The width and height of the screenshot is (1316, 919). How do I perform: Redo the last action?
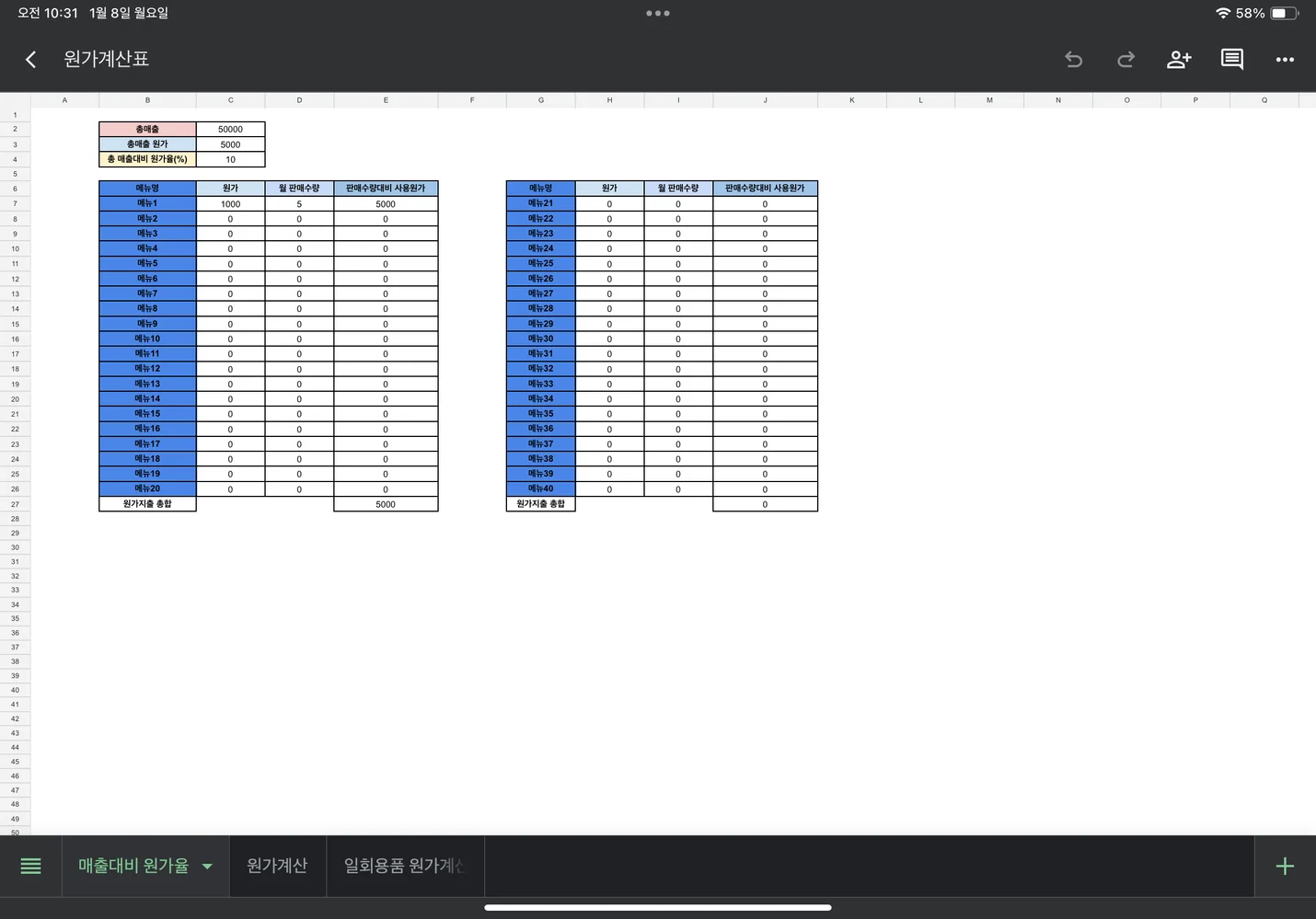click(1126, 60)
